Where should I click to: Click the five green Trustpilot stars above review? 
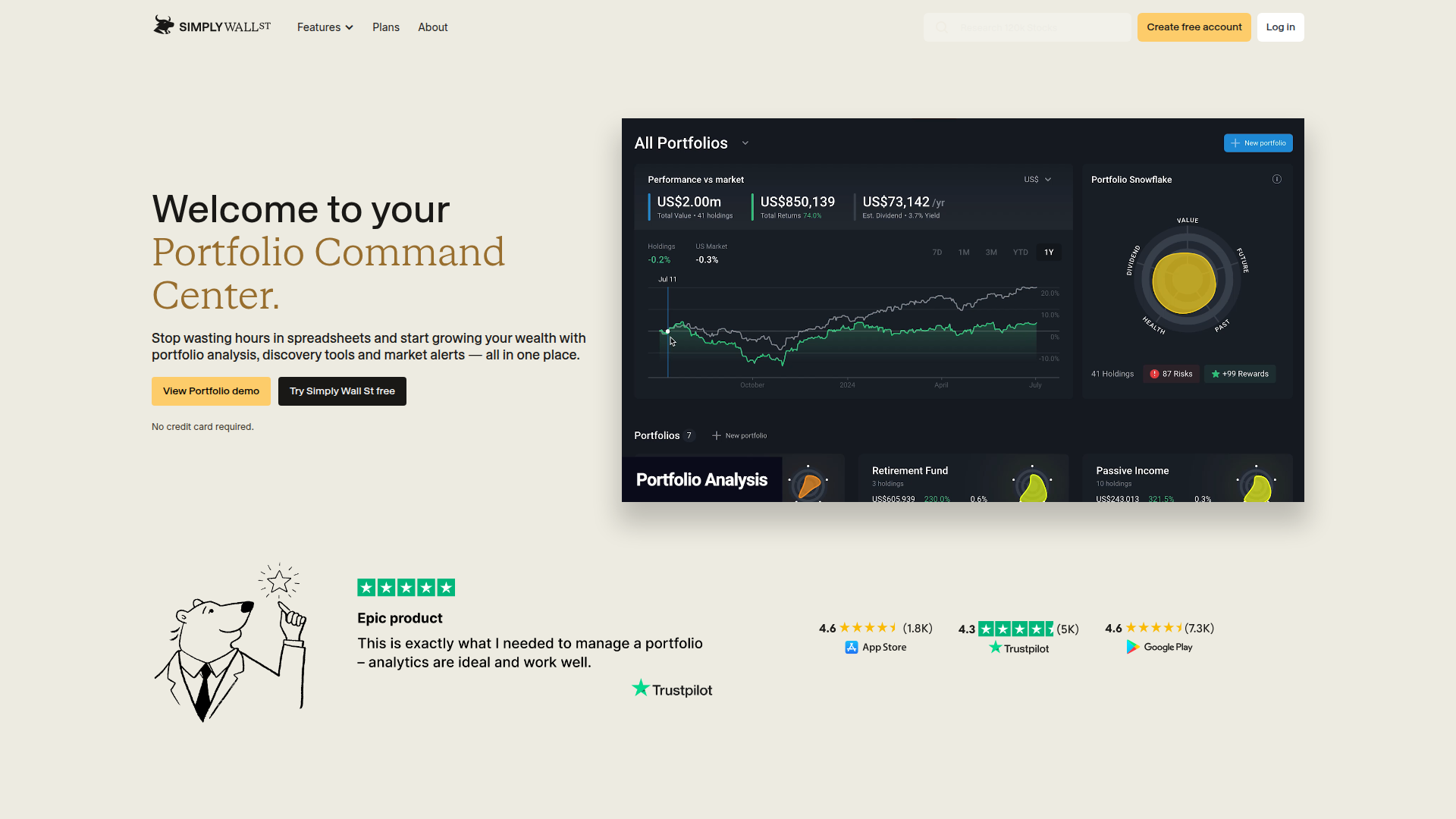point(406,588)
